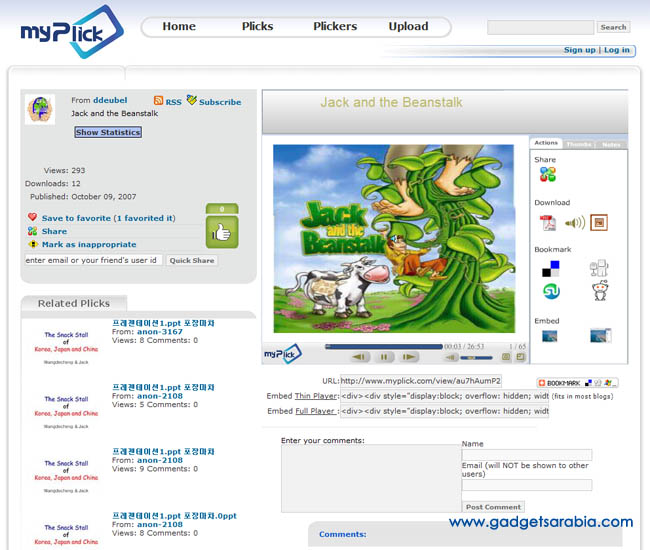
Task: Click the anon-3167 user link
Action: (160, 332)
